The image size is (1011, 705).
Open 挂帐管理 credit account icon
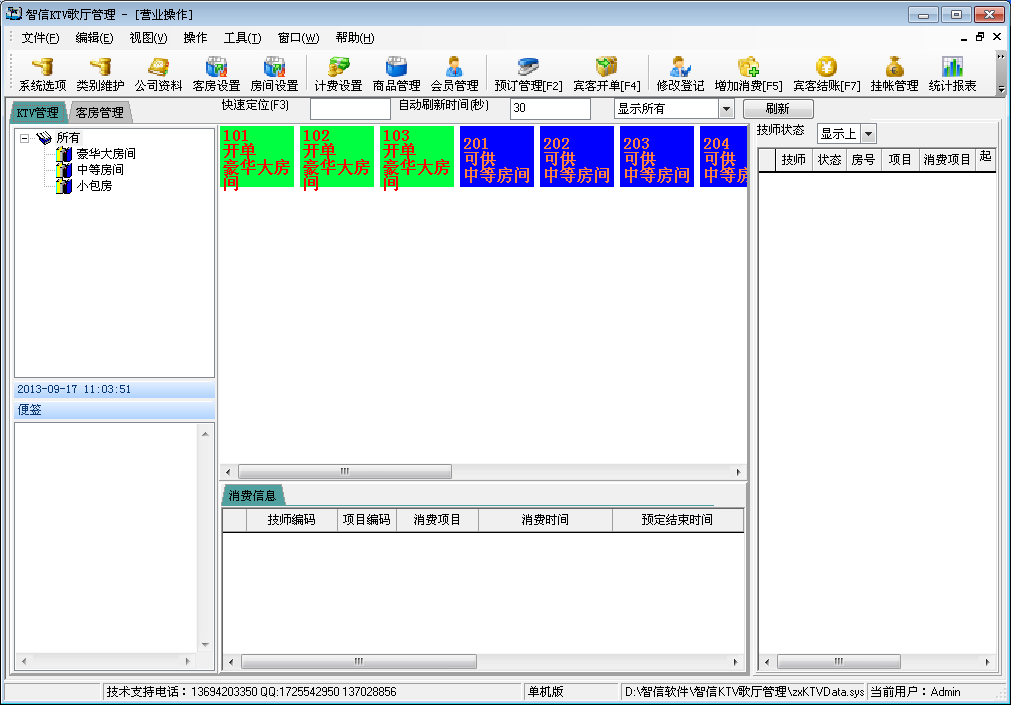pos(894,74)
